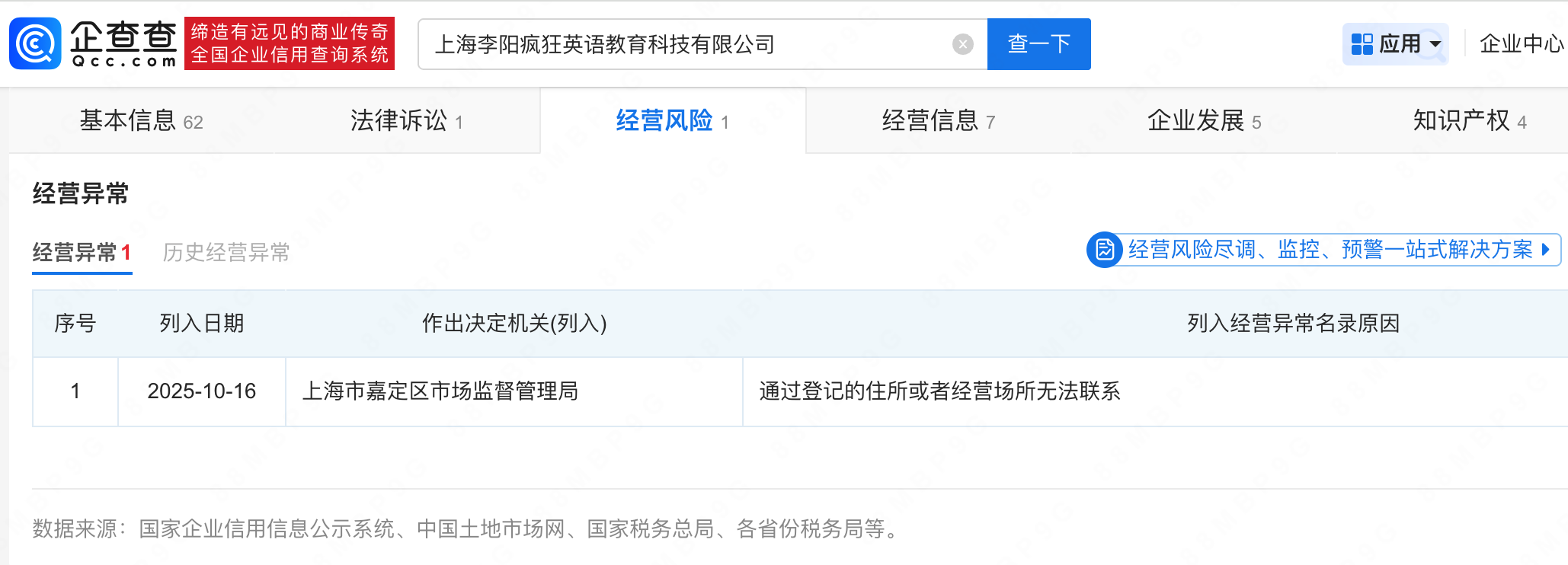The width and height of the screenshot is (1568, 565).
Task: Click 上海市嘉定区市场监督管理局 cell
Action: coord(440,391)
